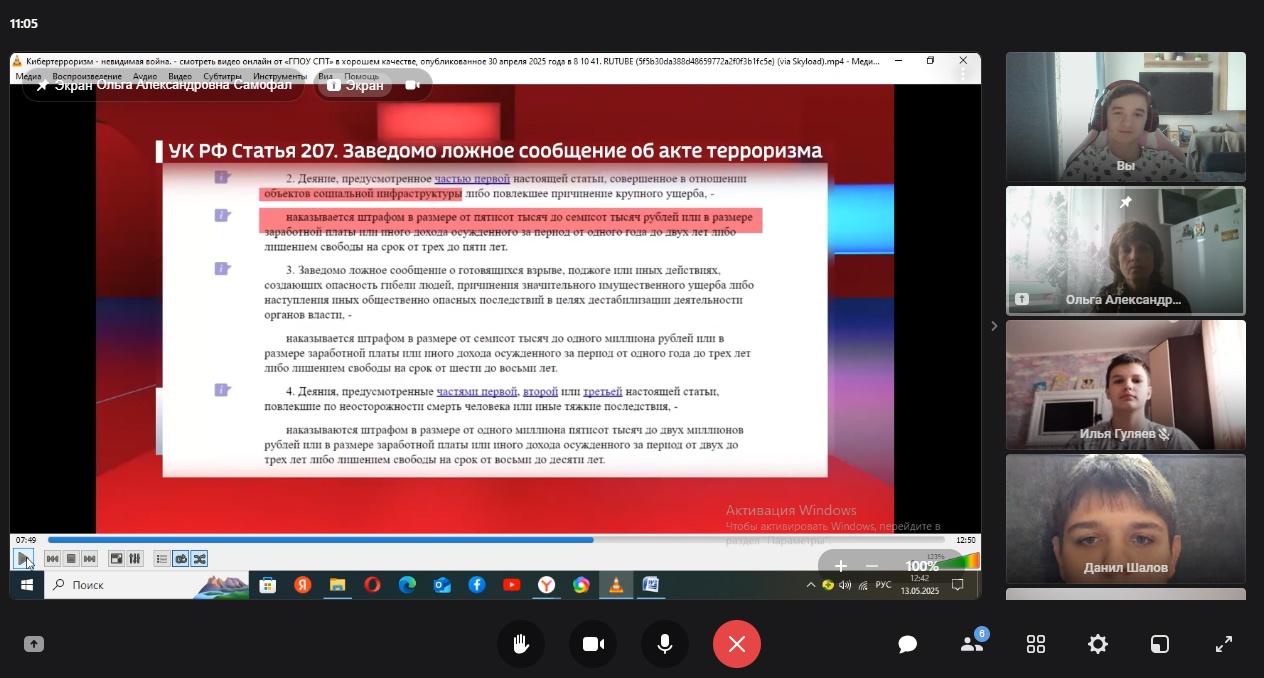Open Microsoft Store from the taskbar
The image size is (1264, 678).
click(267, 585)
